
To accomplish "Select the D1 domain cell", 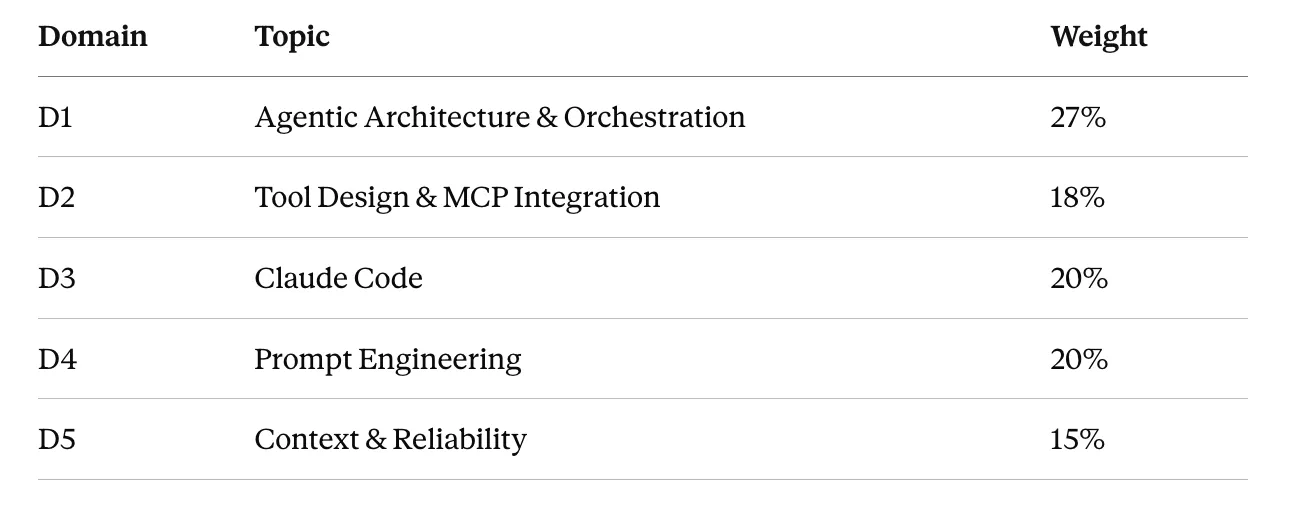I will click(x=56, y=117).
